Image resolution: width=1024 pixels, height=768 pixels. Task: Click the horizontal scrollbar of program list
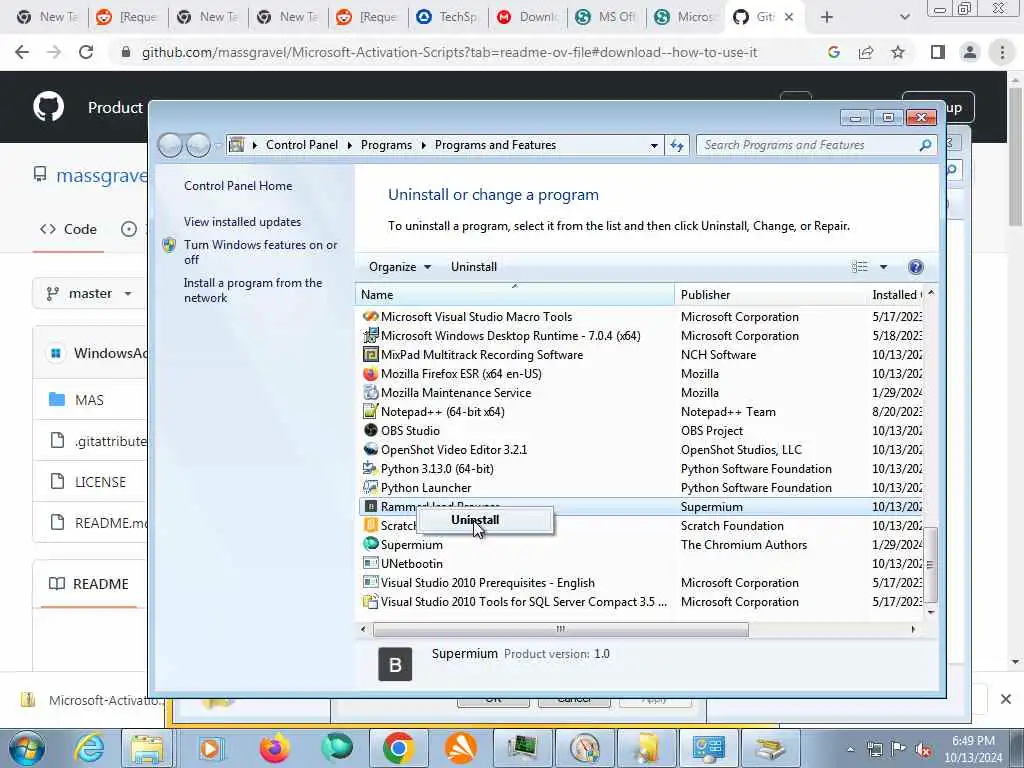pos(560,630)
